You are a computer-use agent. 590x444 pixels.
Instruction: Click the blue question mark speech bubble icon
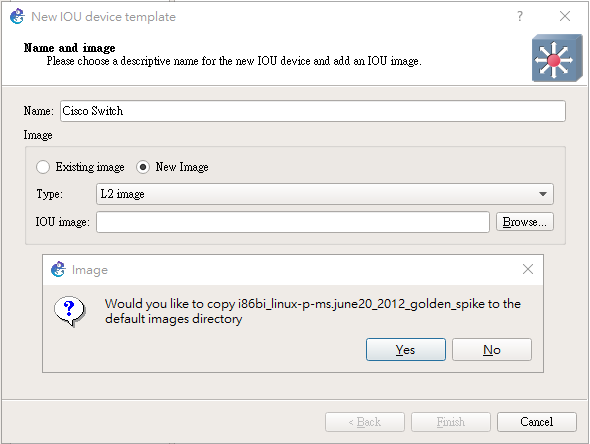pos(70,311)
